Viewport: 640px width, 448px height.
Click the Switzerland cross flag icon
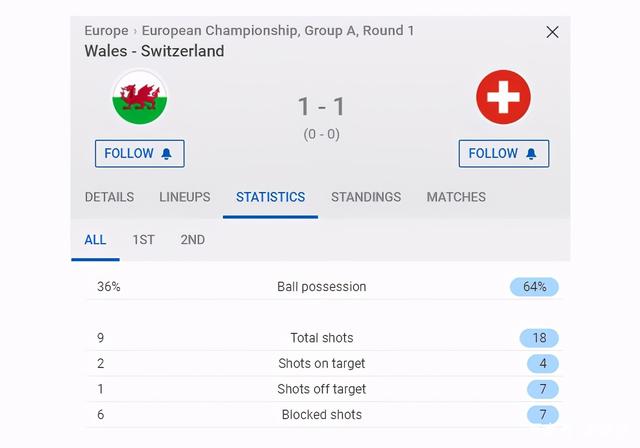(x=503, y=97)
